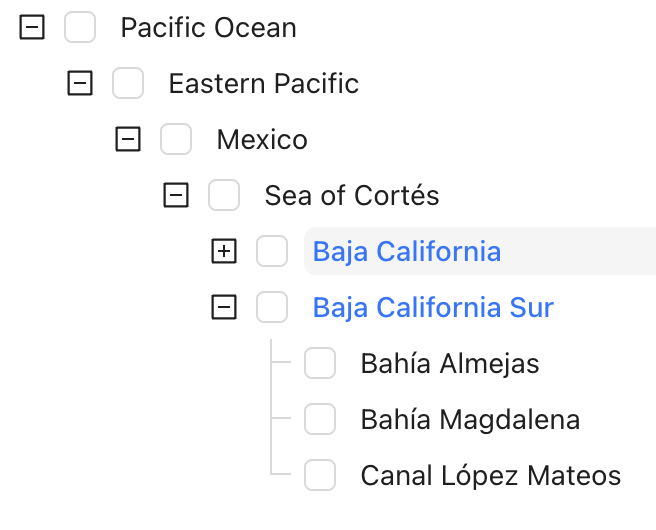
Task: Select the Pacific Ocean root label
Action: [208, 28]
